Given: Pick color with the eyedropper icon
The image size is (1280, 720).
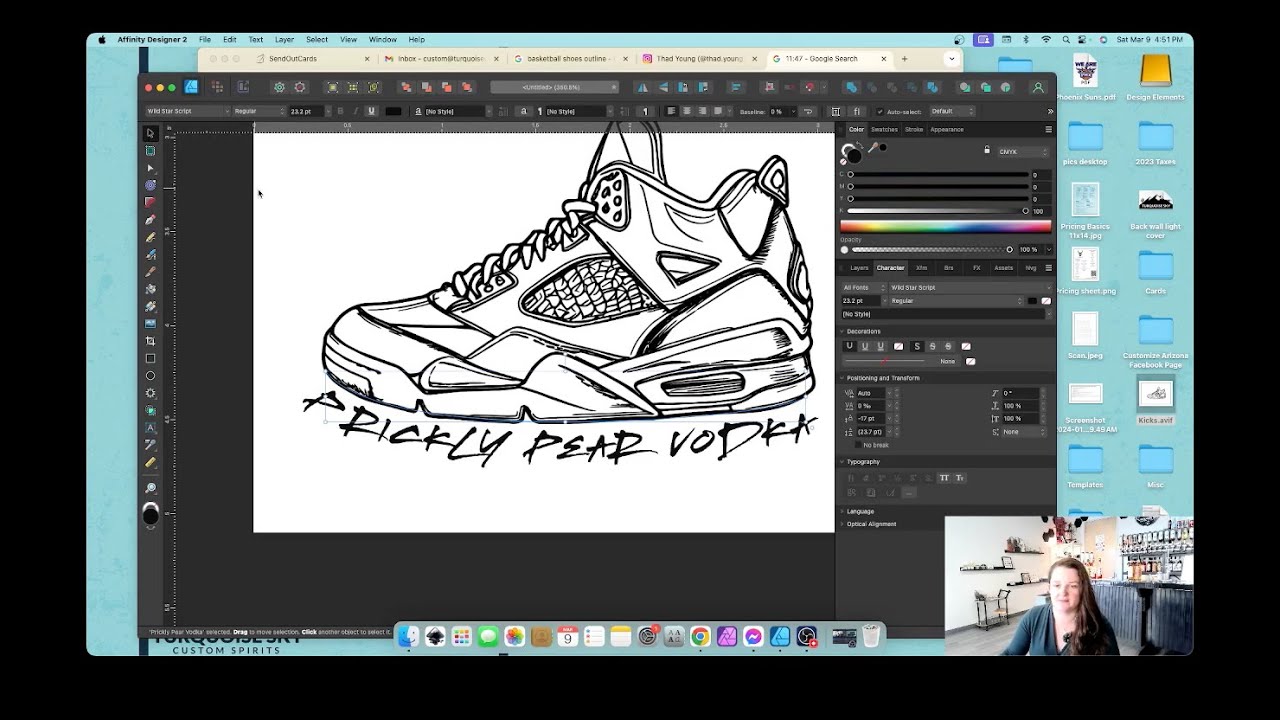Looking at the screenshot, I should pos(873,148).
